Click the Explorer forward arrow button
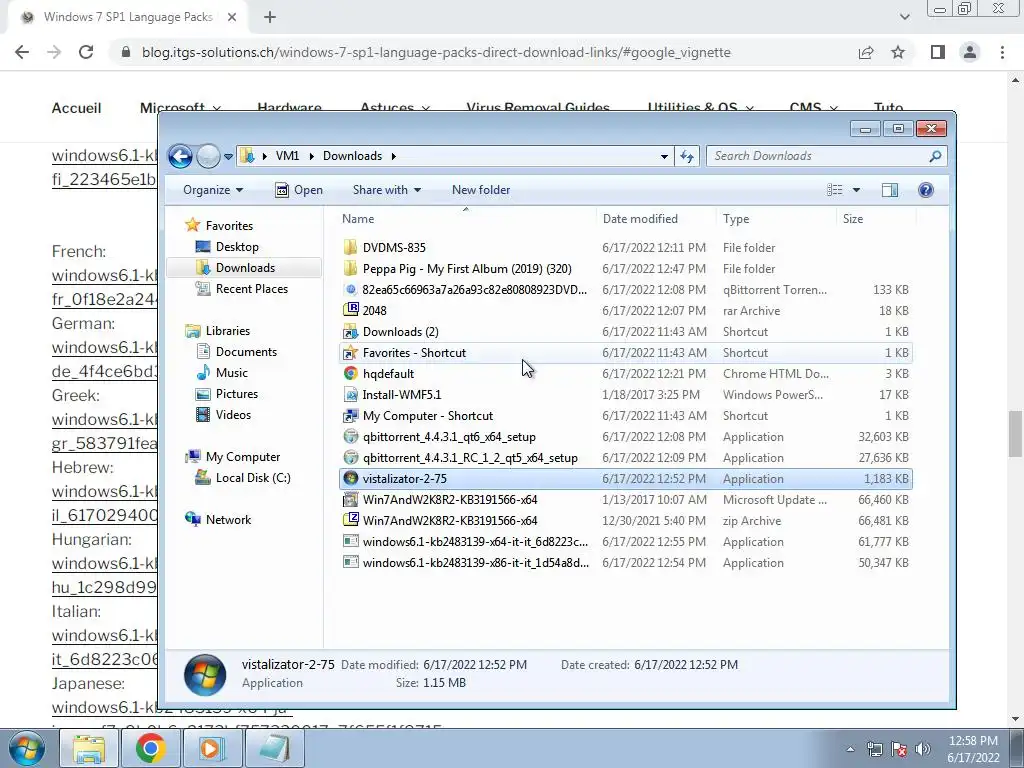 [208, 156]
